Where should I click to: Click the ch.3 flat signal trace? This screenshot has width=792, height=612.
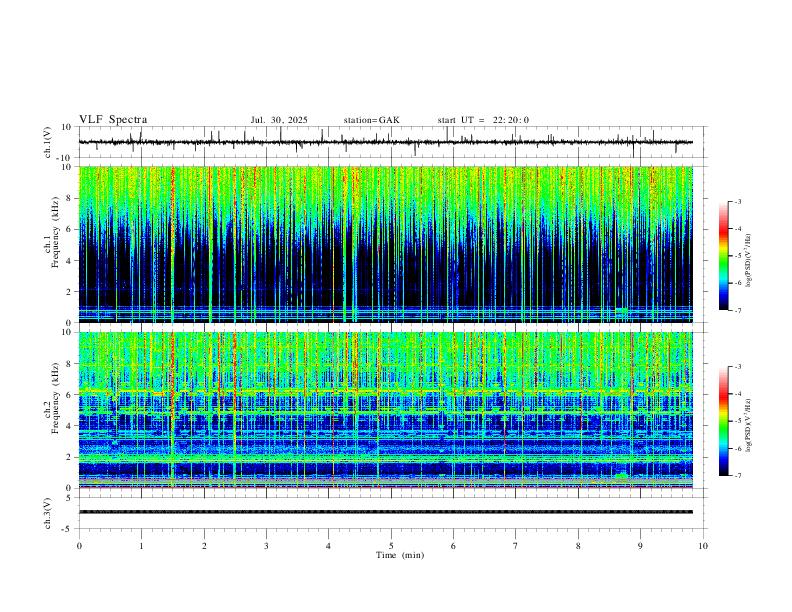tap(386, 512)
